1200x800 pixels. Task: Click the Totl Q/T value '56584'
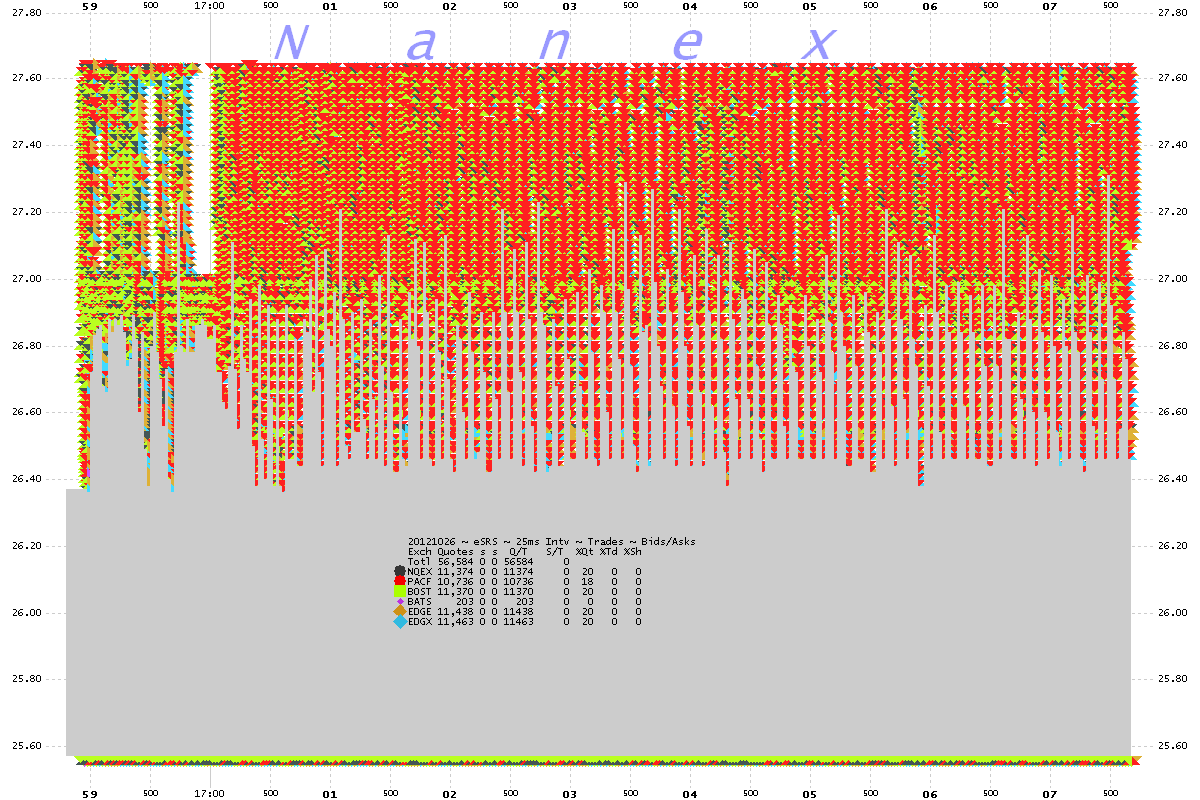pyautogui.click(x=518, y=561)
